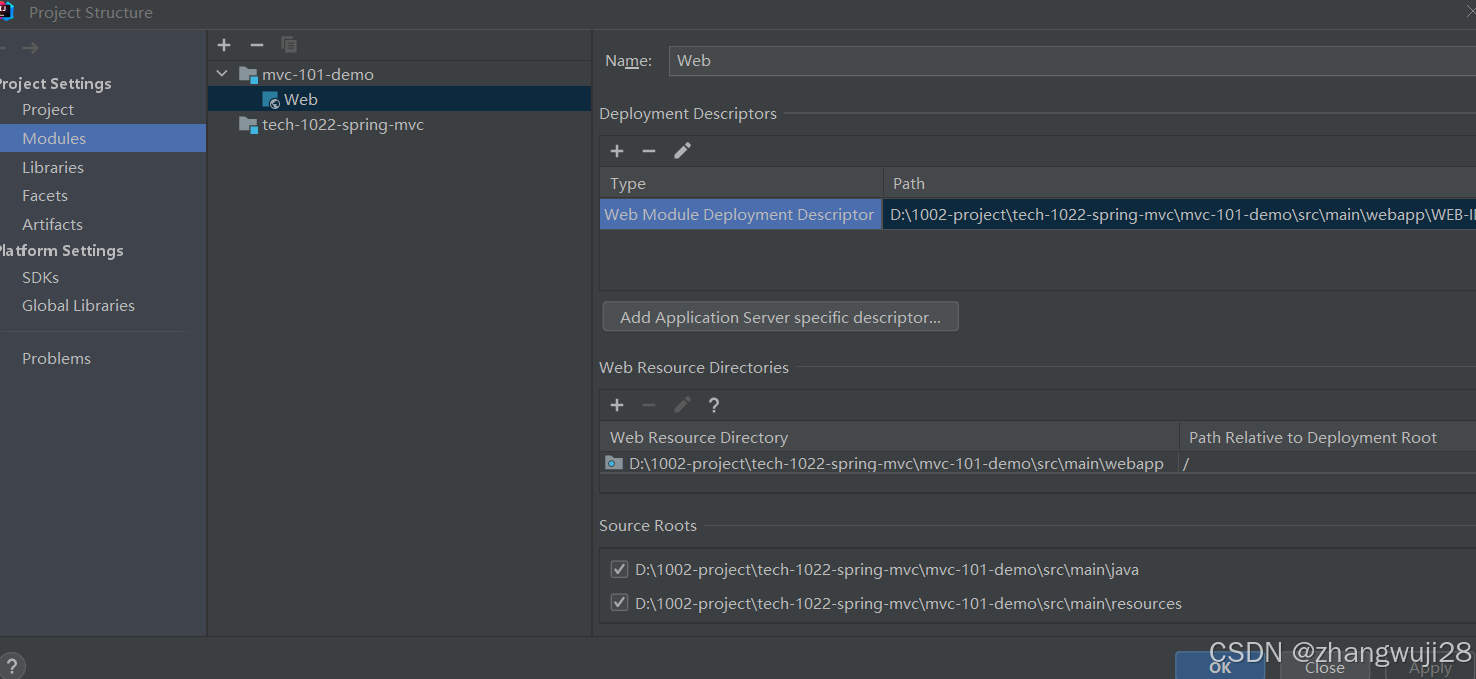Select the Web facet tree node
The height and width of the screenshot is (679, 1476).
[300, 100]
